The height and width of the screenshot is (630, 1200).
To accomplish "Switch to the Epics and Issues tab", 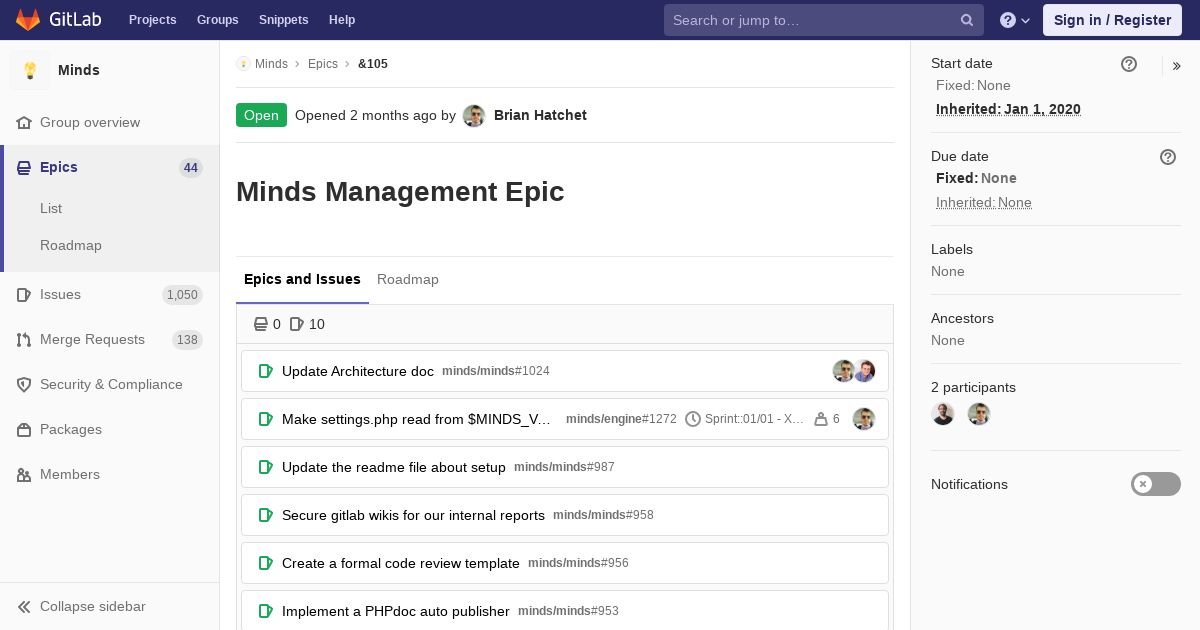I will [x=302, y=280].
